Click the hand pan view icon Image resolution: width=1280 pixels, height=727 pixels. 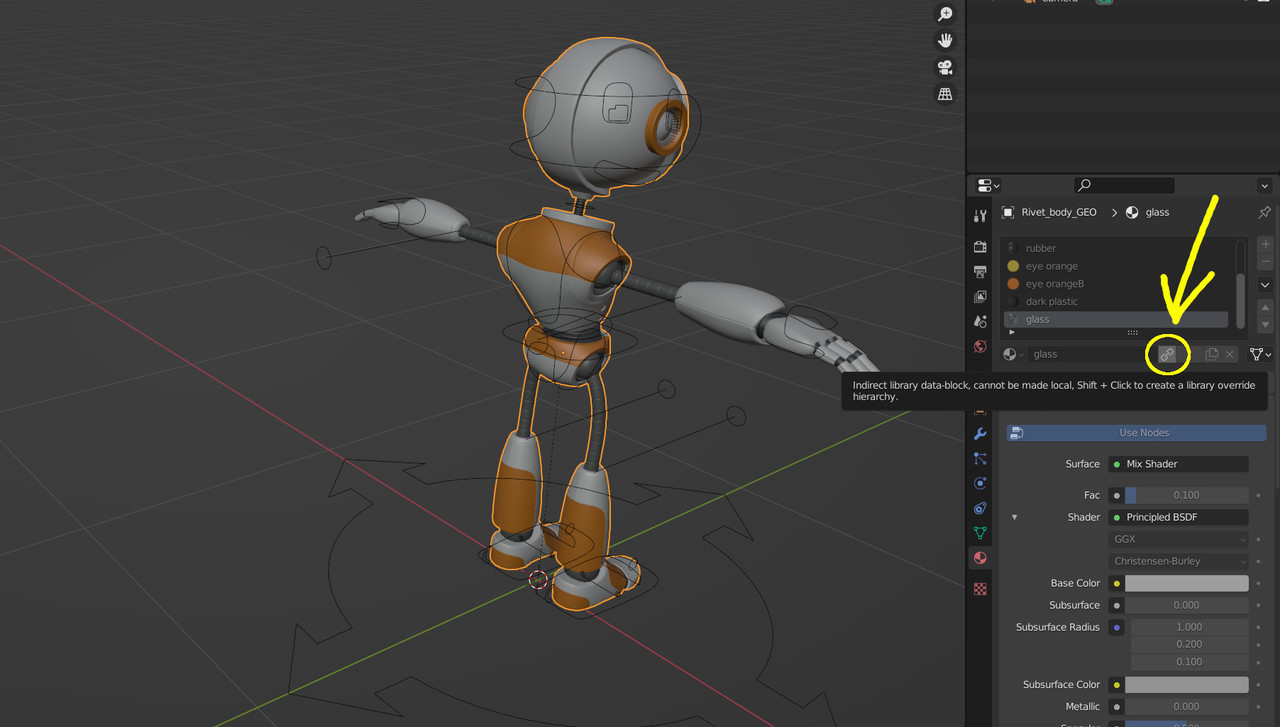[x=944, y=41]
